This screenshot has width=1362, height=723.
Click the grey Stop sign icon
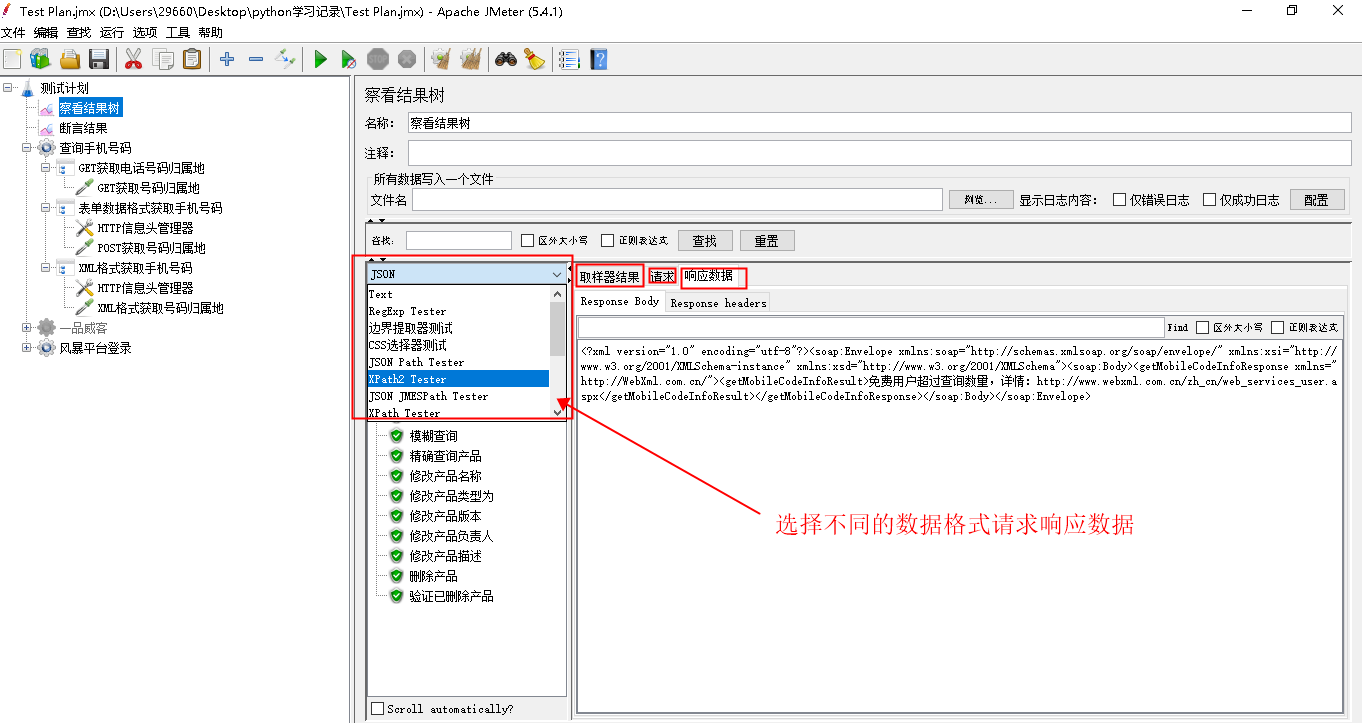pos(378,60)
